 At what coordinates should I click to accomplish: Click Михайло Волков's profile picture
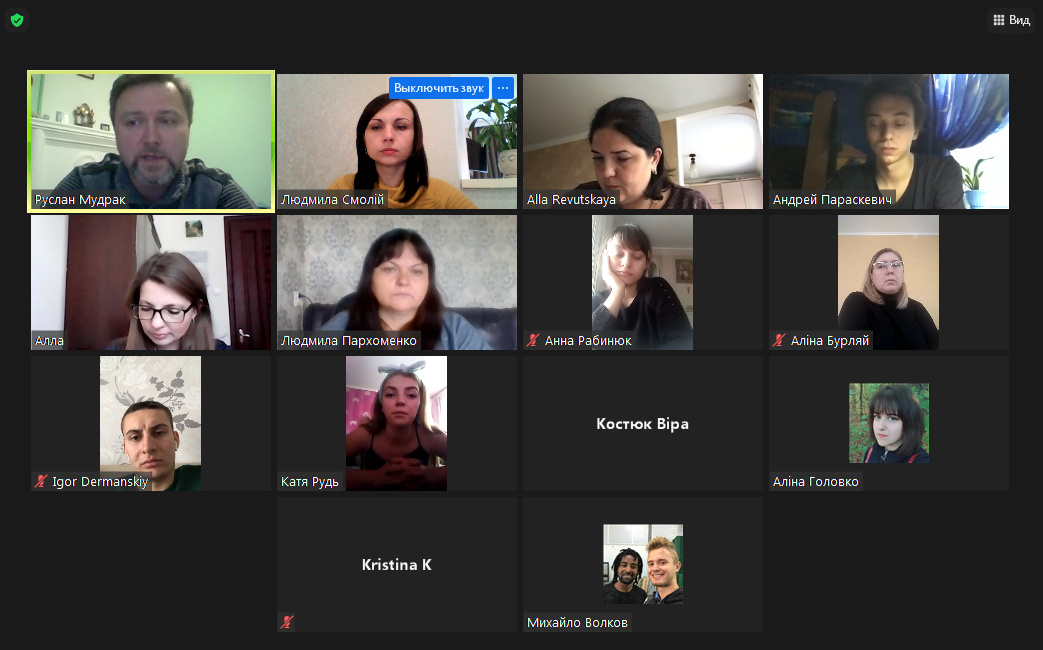pyautogui.click(x=643, y=564)
